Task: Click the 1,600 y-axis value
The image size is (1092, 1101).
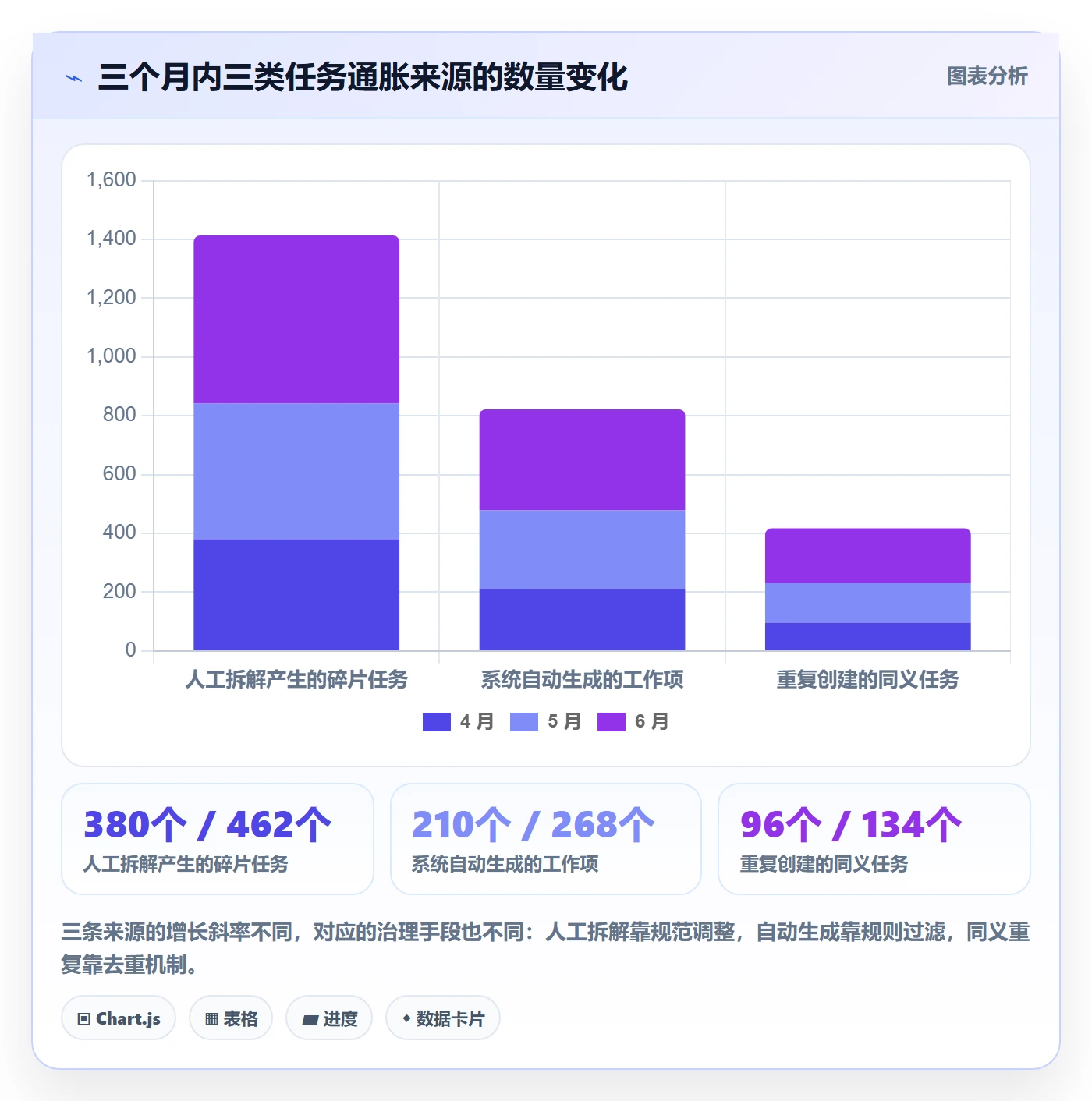Action: pos(112,180)
